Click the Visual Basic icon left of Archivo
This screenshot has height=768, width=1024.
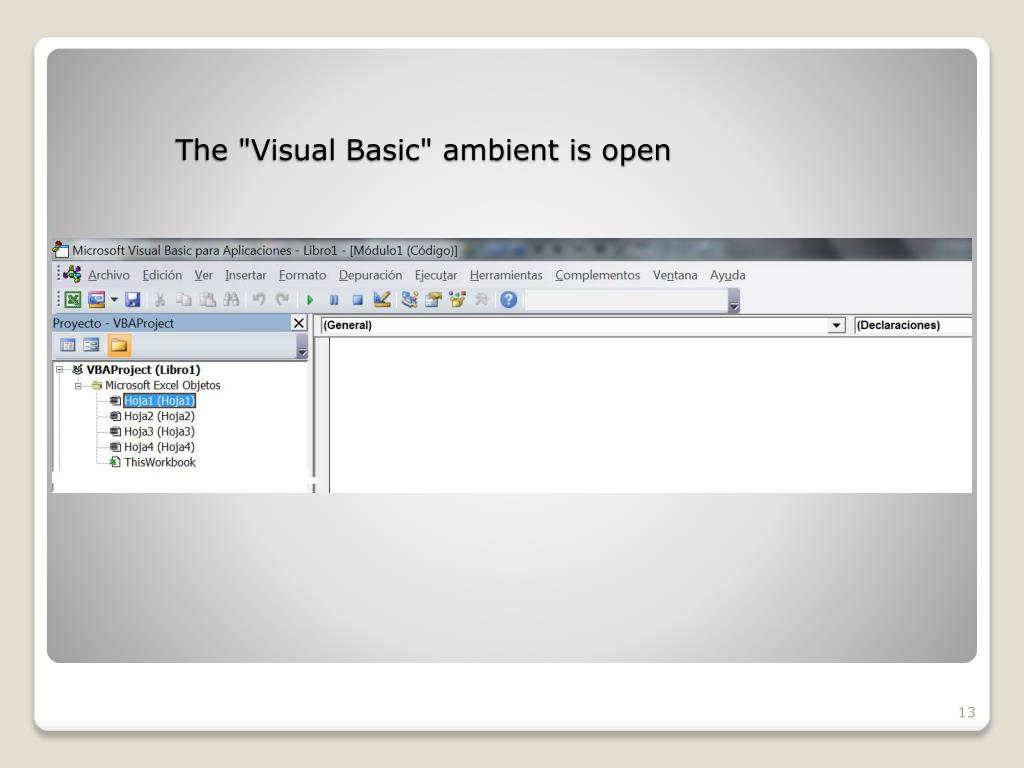pos(72,274)
